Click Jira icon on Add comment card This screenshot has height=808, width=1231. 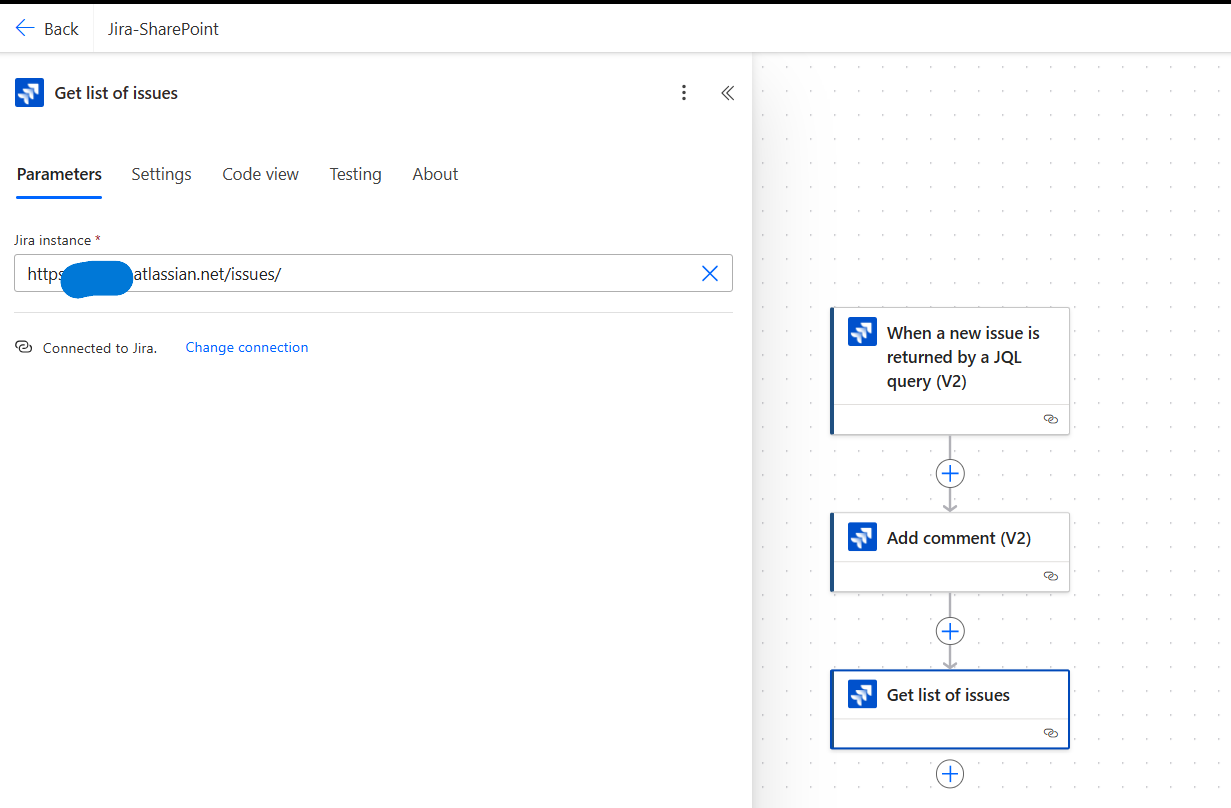coord(862,537)
